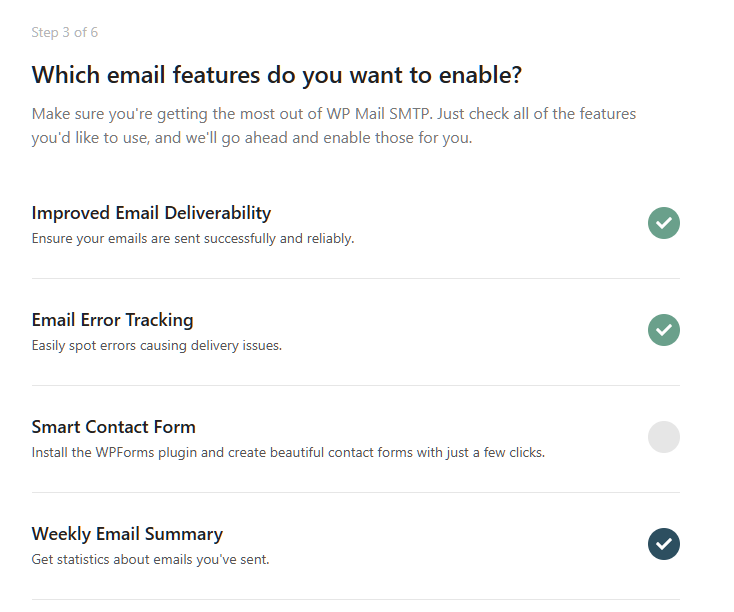Click the divider below Email Error Tracking
The image size is (734, 612).
click(x=355, y=385)
